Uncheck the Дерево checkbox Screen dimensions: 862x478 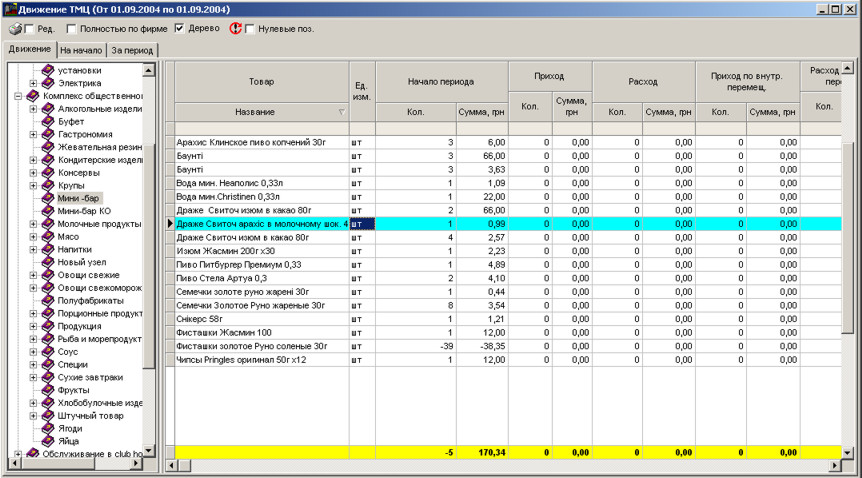tap(180, 29)
